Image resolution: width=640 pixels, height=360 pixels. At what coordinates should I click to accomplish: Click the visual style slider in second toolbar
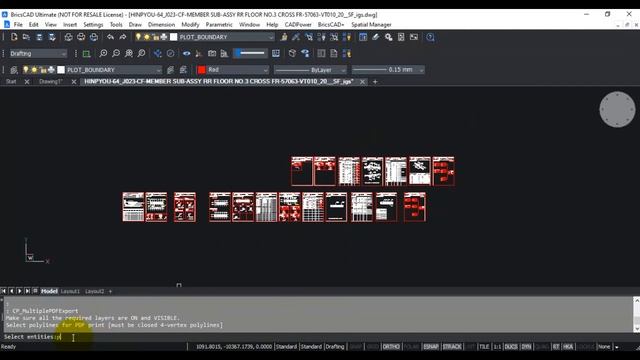click(250, 53)
